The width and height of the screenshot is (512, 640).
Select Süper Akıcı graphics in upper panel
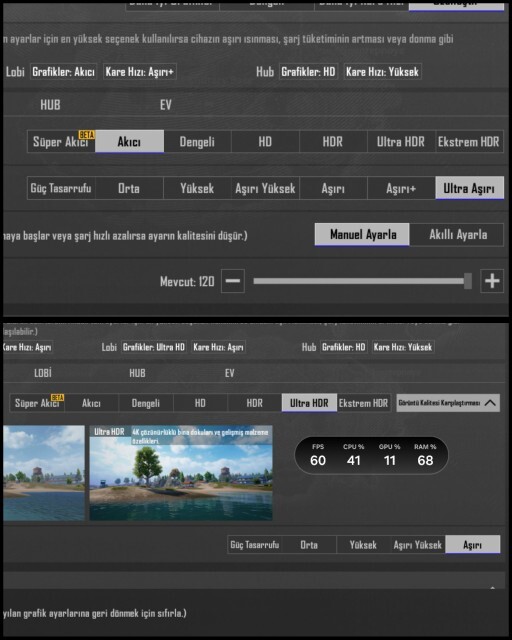click(x=61, y=142)
